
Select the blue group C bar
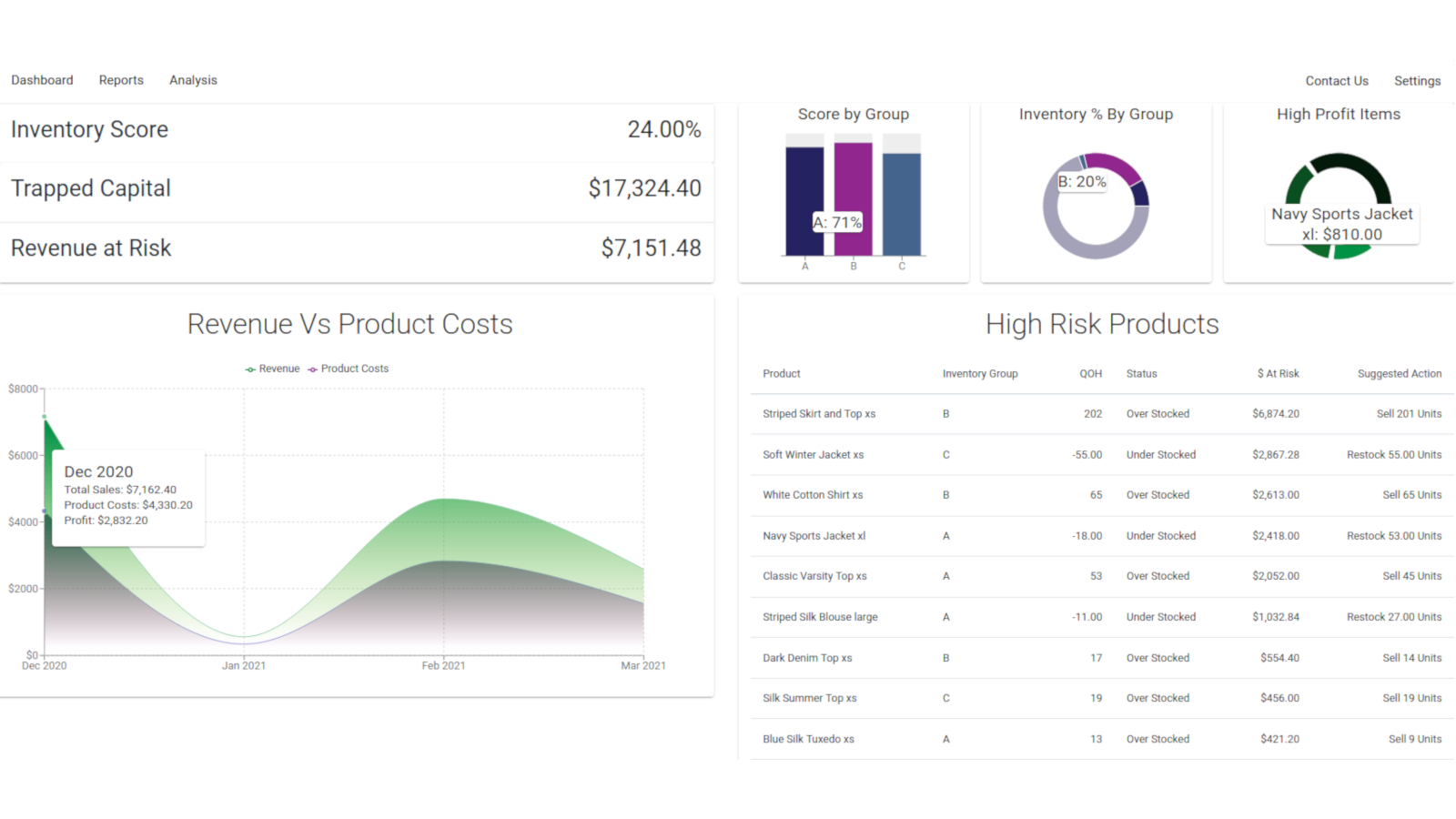pos(902,204)
